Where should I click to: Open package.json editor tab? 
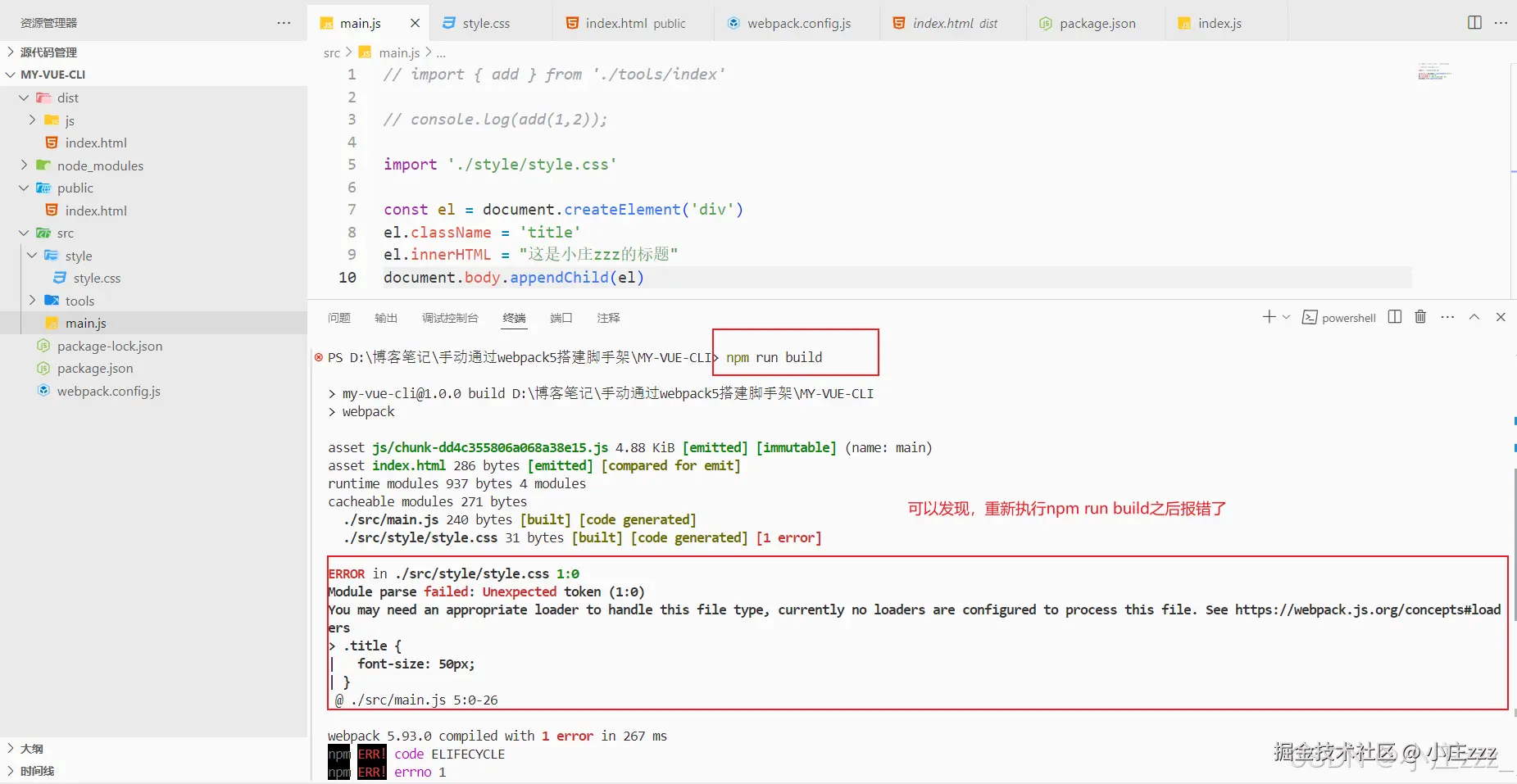(1097, 23)
